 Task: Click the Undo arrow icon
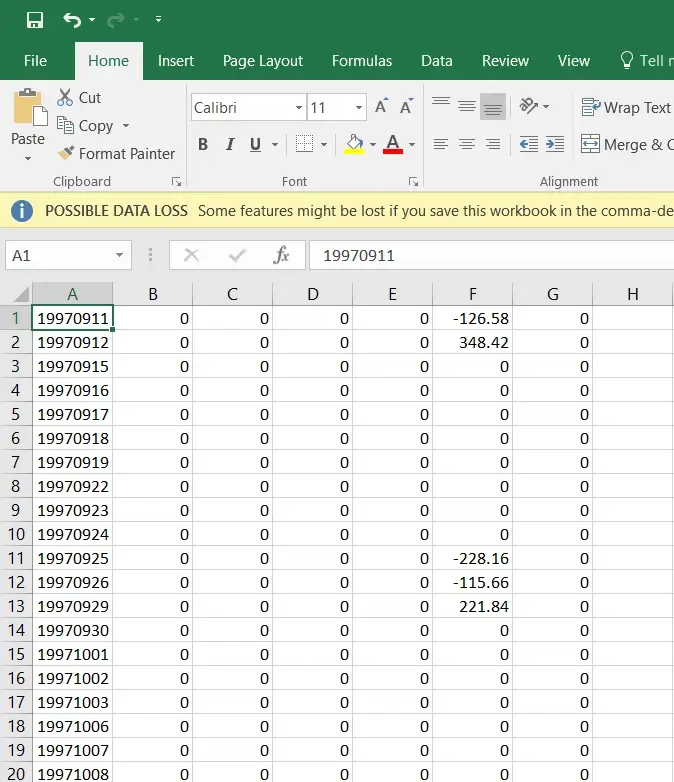[71, 20]
